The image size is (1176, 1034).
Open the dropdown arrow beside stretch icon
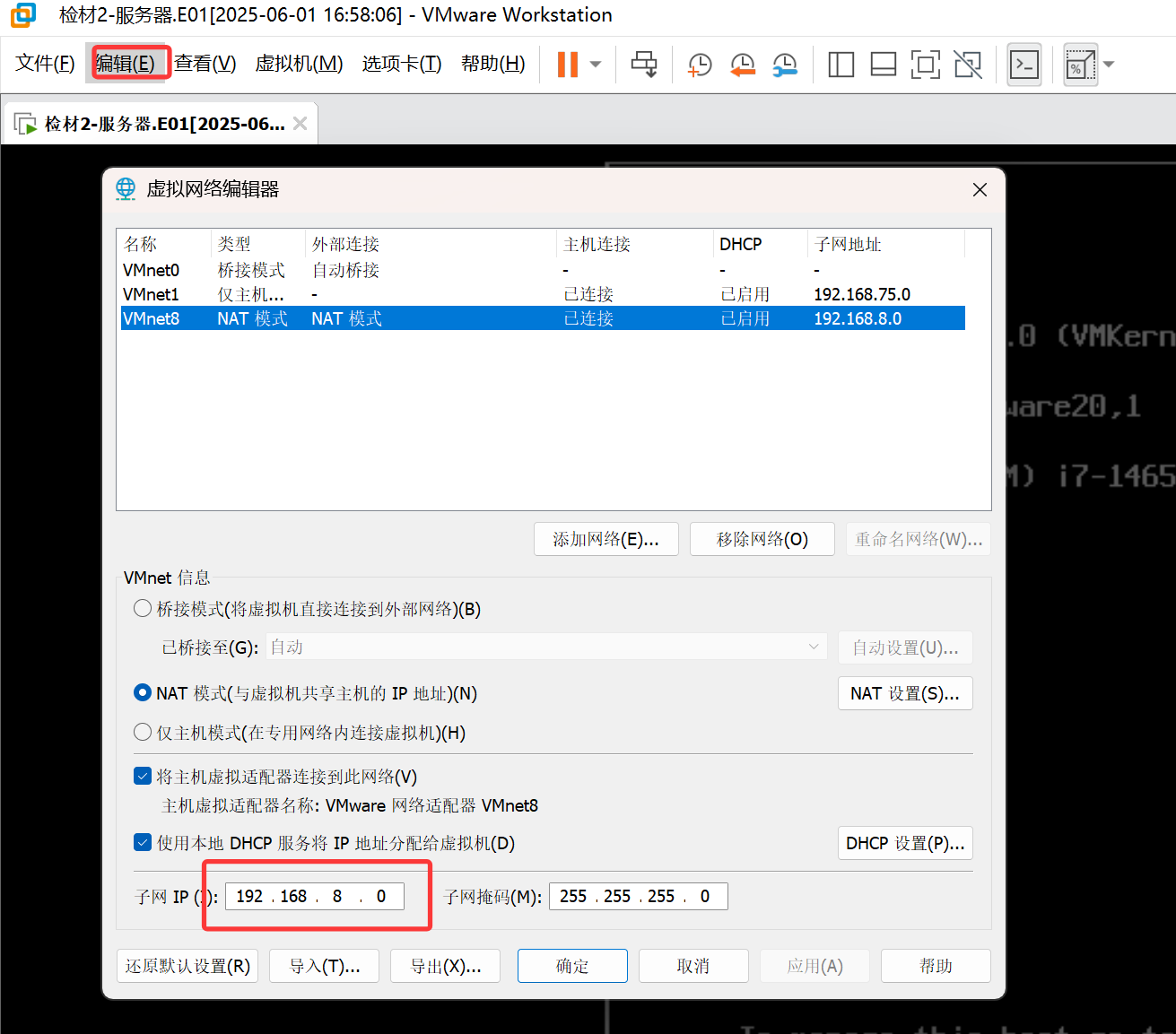tap(1109, 65)
